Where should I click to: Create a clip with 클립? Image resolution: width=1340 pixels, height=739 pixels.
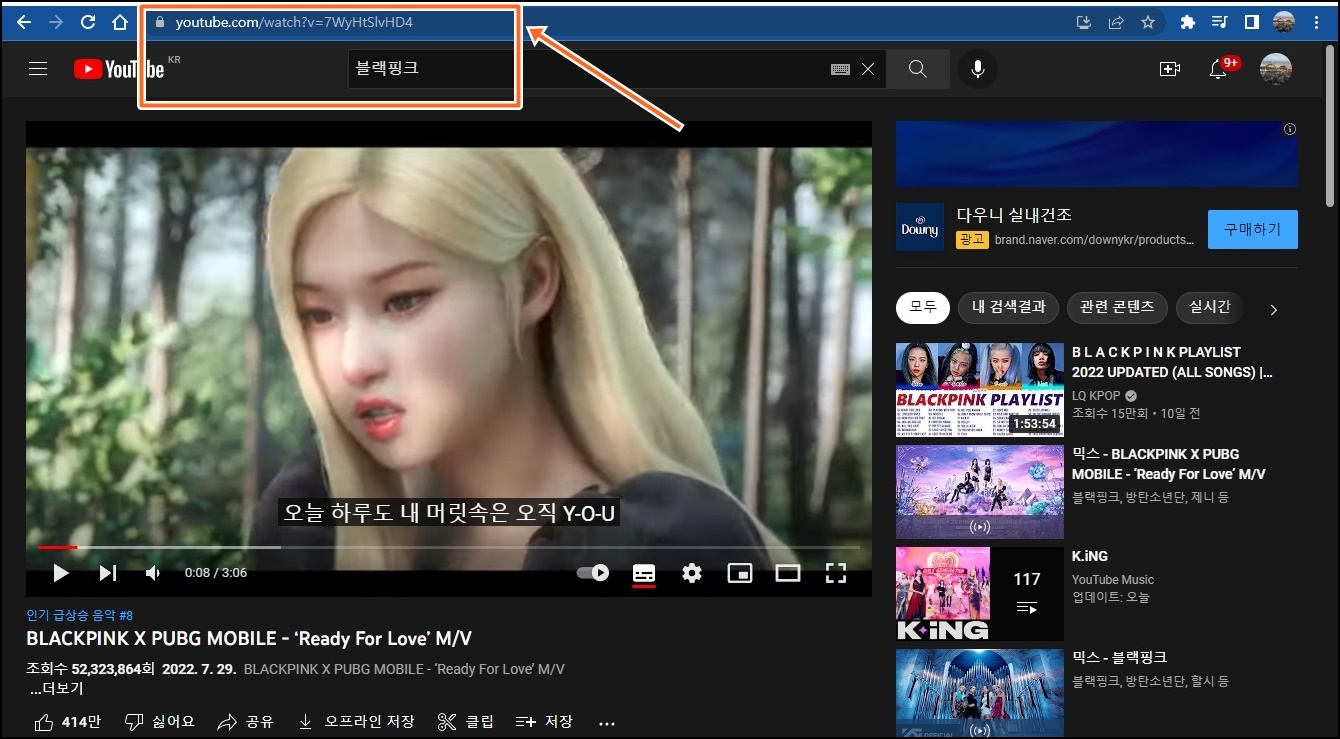466,722
